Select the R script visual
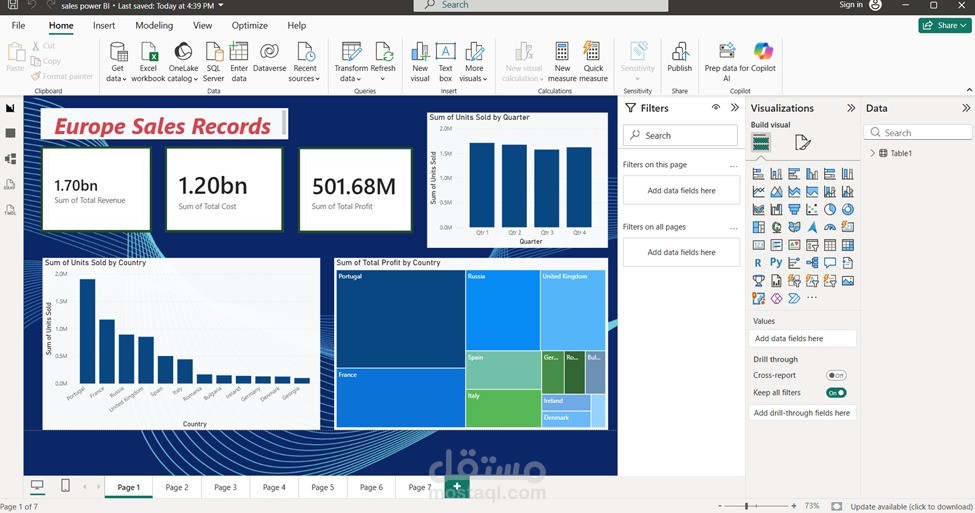Viewport: 975px width, 513px height. coord(758,263)
